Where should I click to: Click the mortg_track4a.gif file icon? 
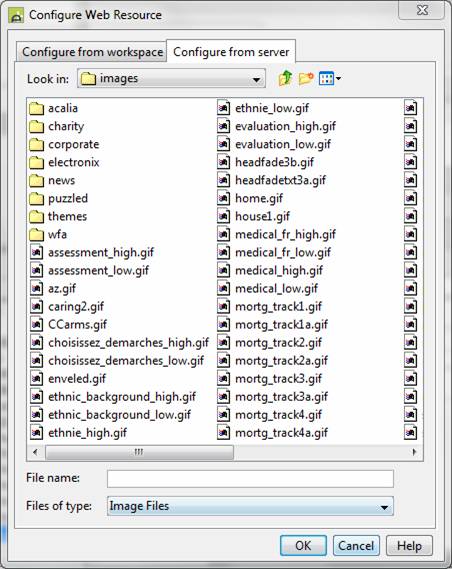point(223,433)
